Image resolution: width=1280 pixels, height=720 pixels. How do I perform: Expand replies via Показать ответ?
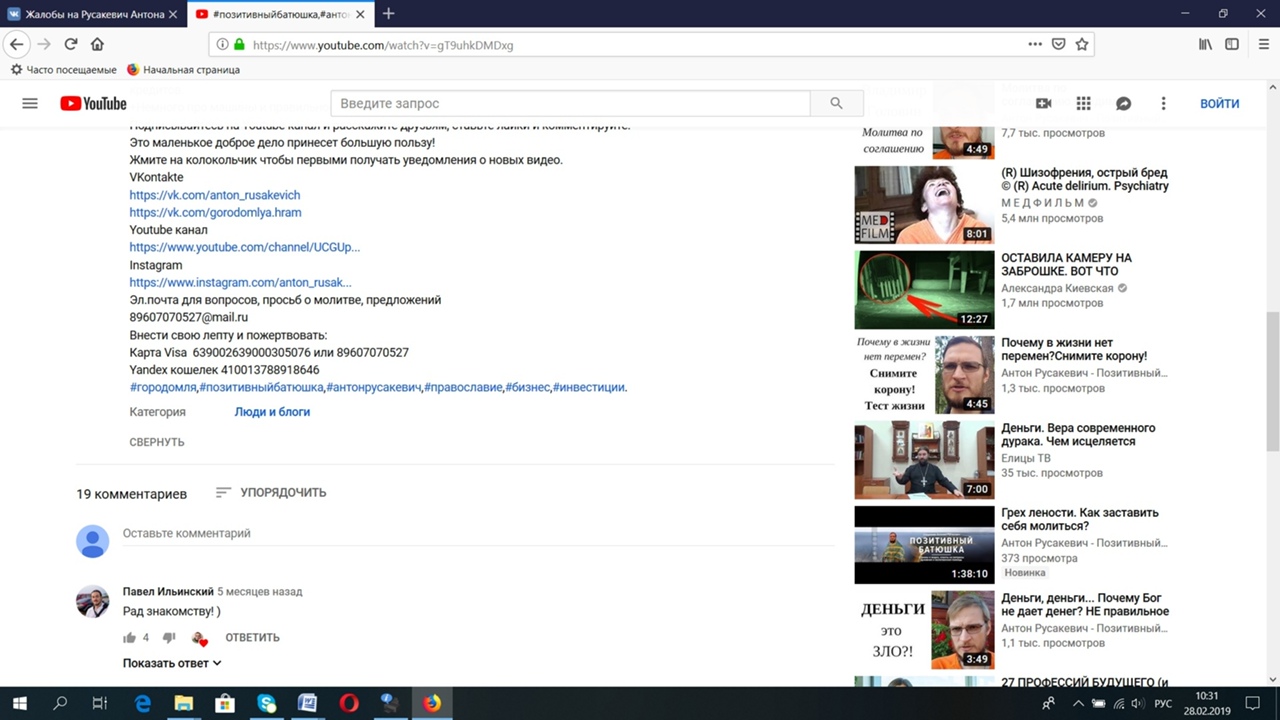[171, 663]
